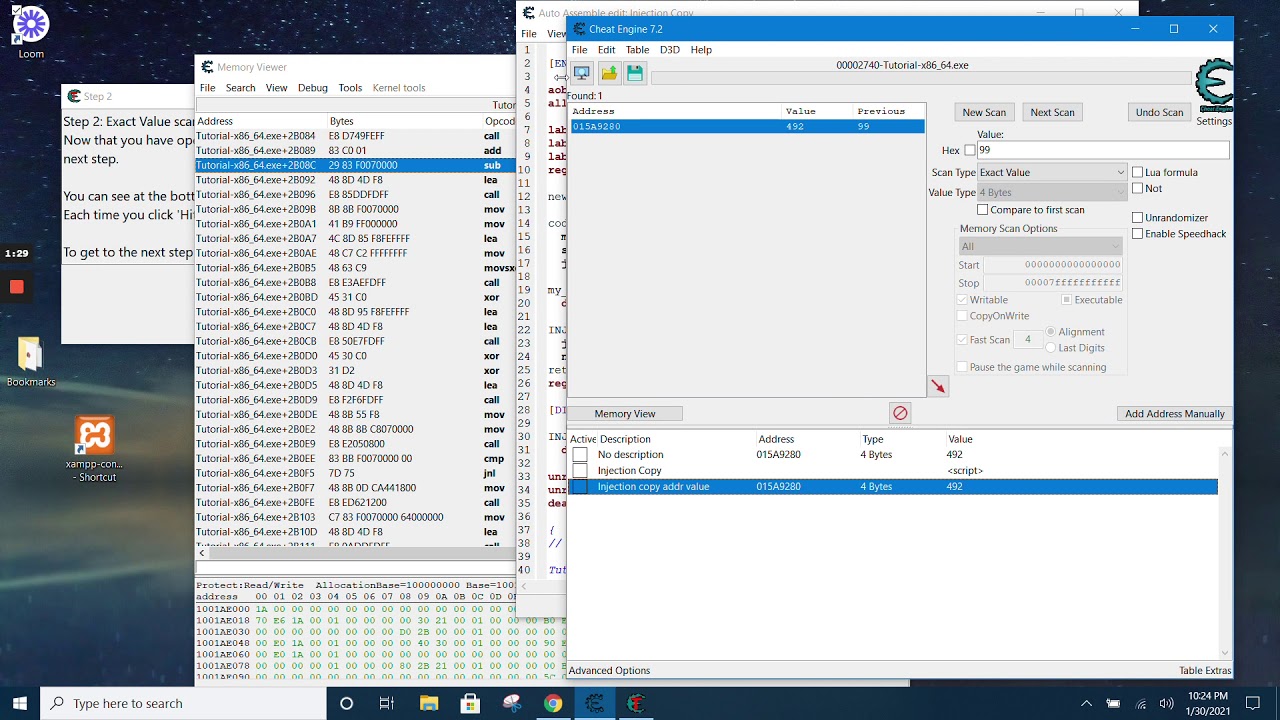Click the Open file folder icon

(x=608, y=73)
